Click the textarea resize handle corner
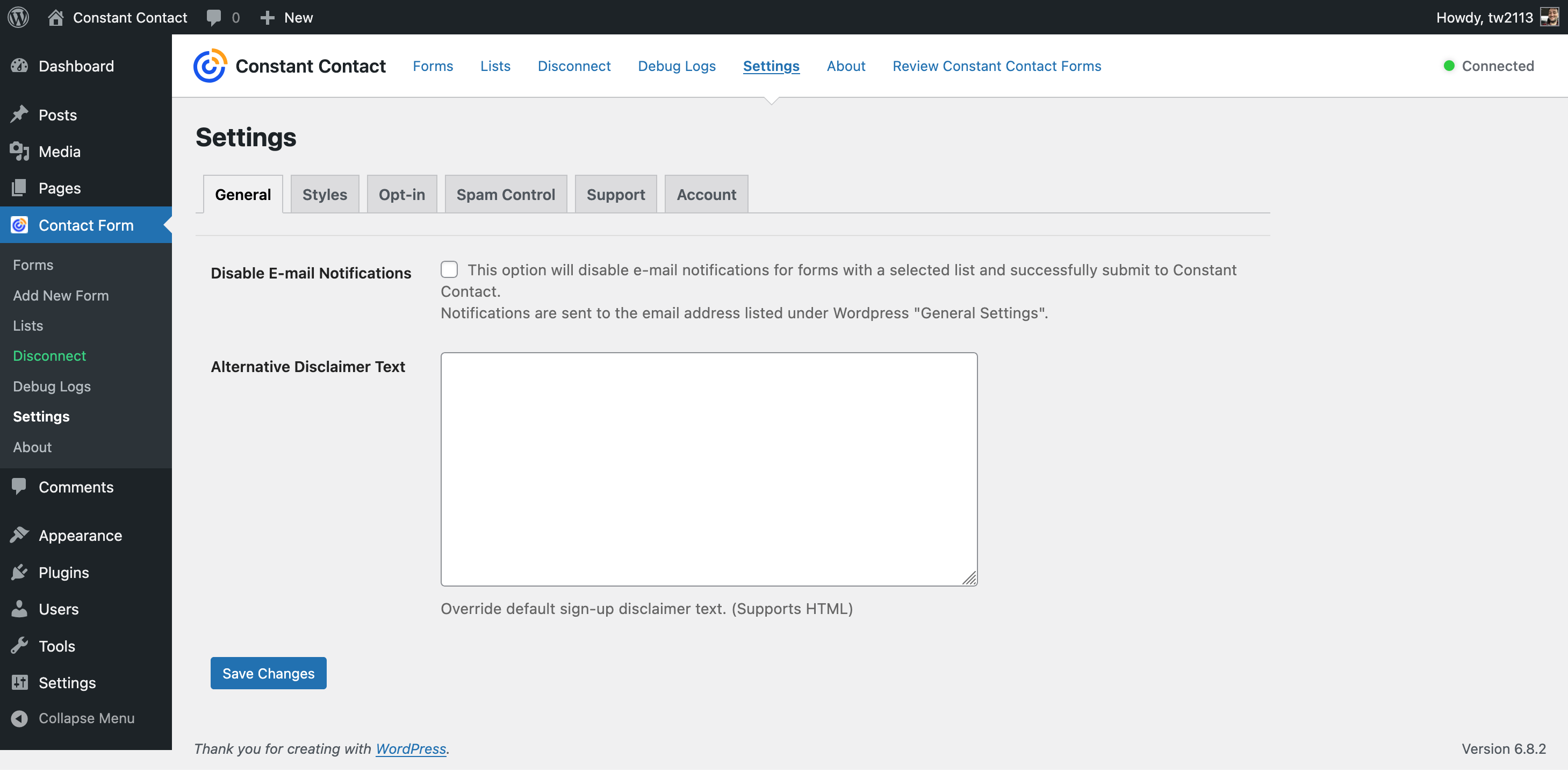Screen dimensions: 1568x771 969,579
